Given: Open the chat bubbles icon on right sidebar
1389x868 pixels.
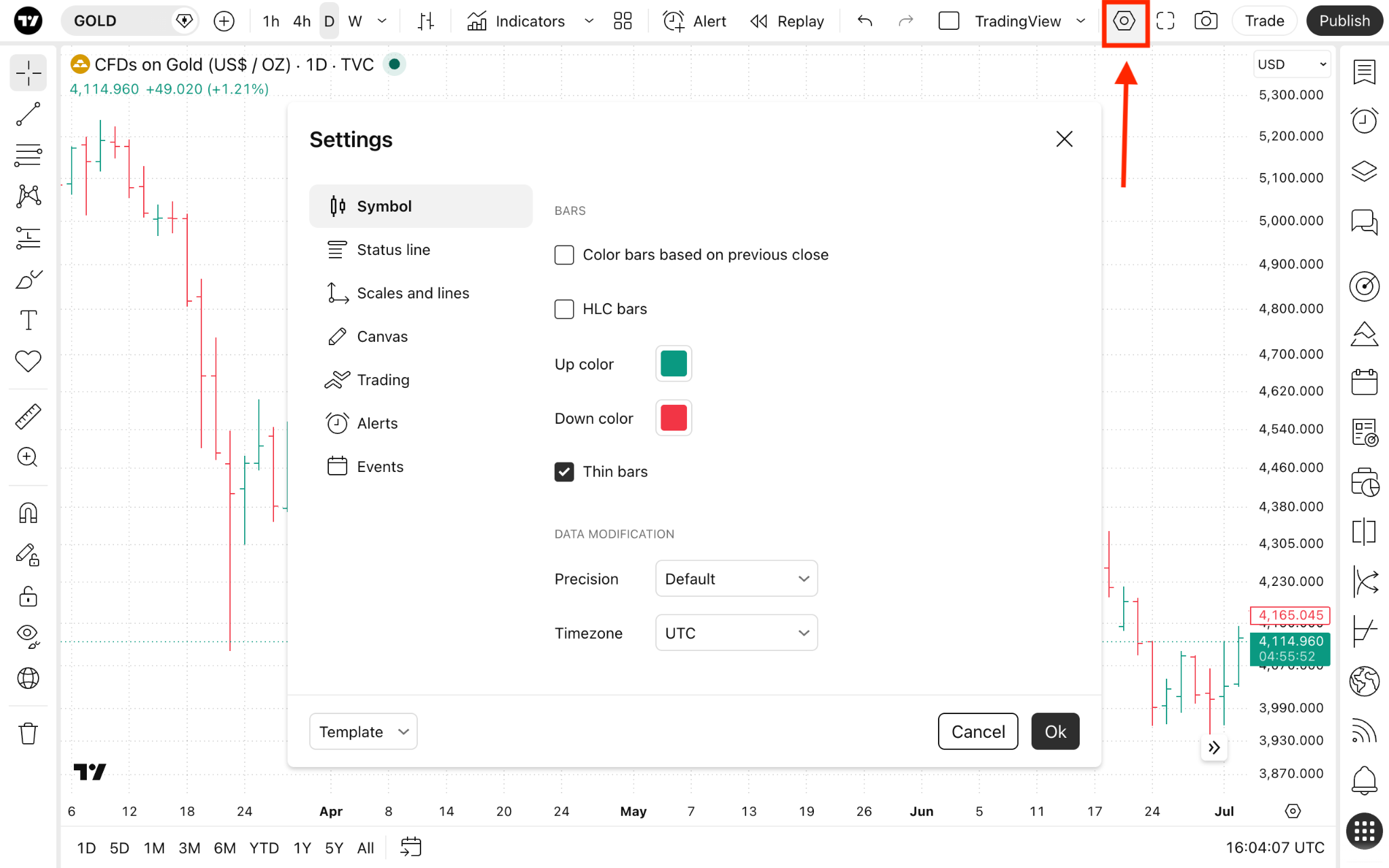Looking at the screenshot, I should (1364, 222).
